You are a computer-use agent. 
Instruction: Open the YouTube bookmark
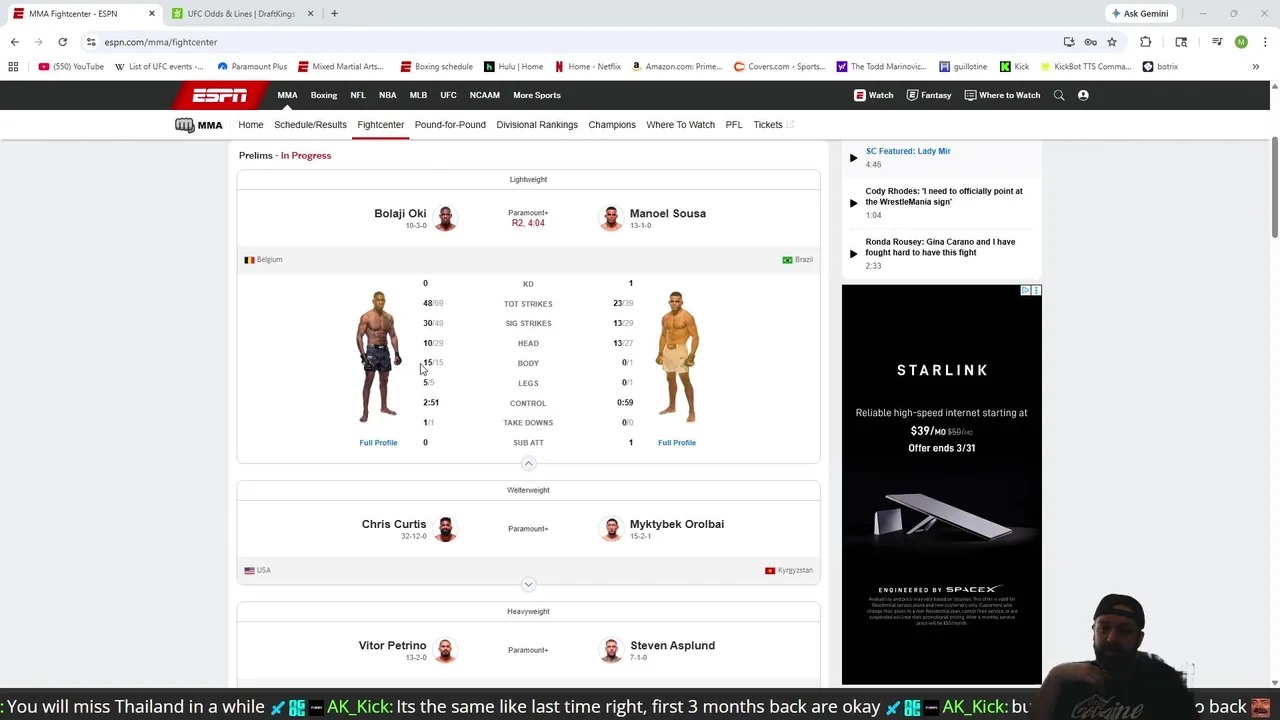71,67
